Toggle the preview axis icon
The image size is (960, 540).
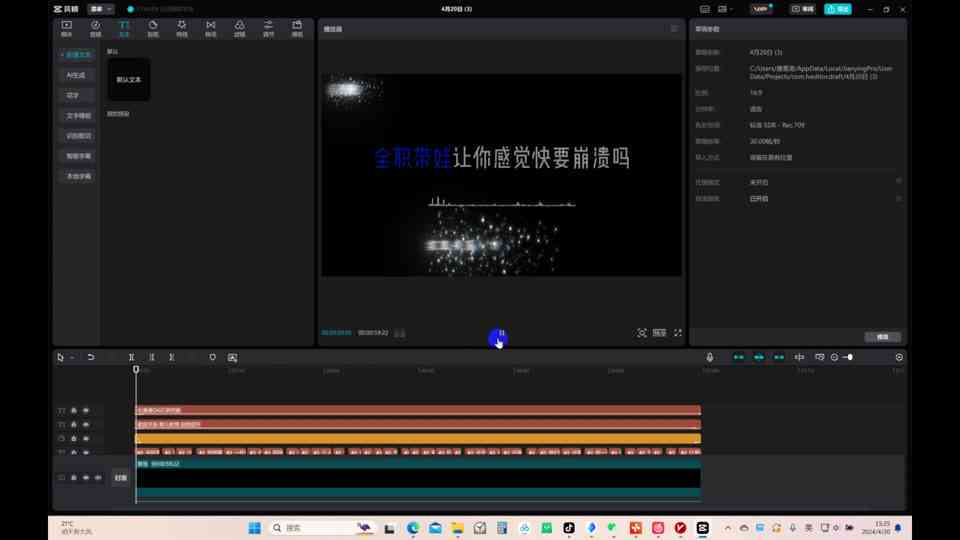point(800,357)
